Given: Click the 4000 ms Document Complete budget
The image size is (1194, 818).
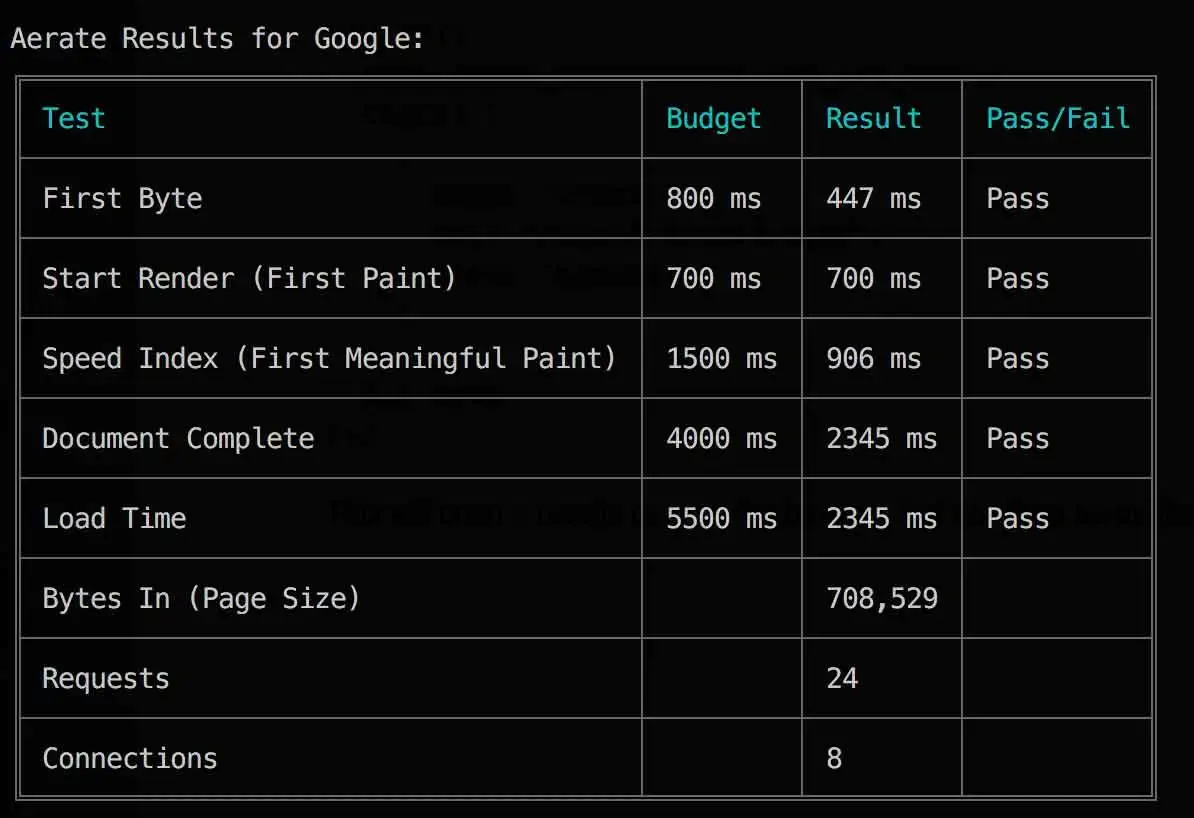Looking at the screenshot, I should (721, 438).
